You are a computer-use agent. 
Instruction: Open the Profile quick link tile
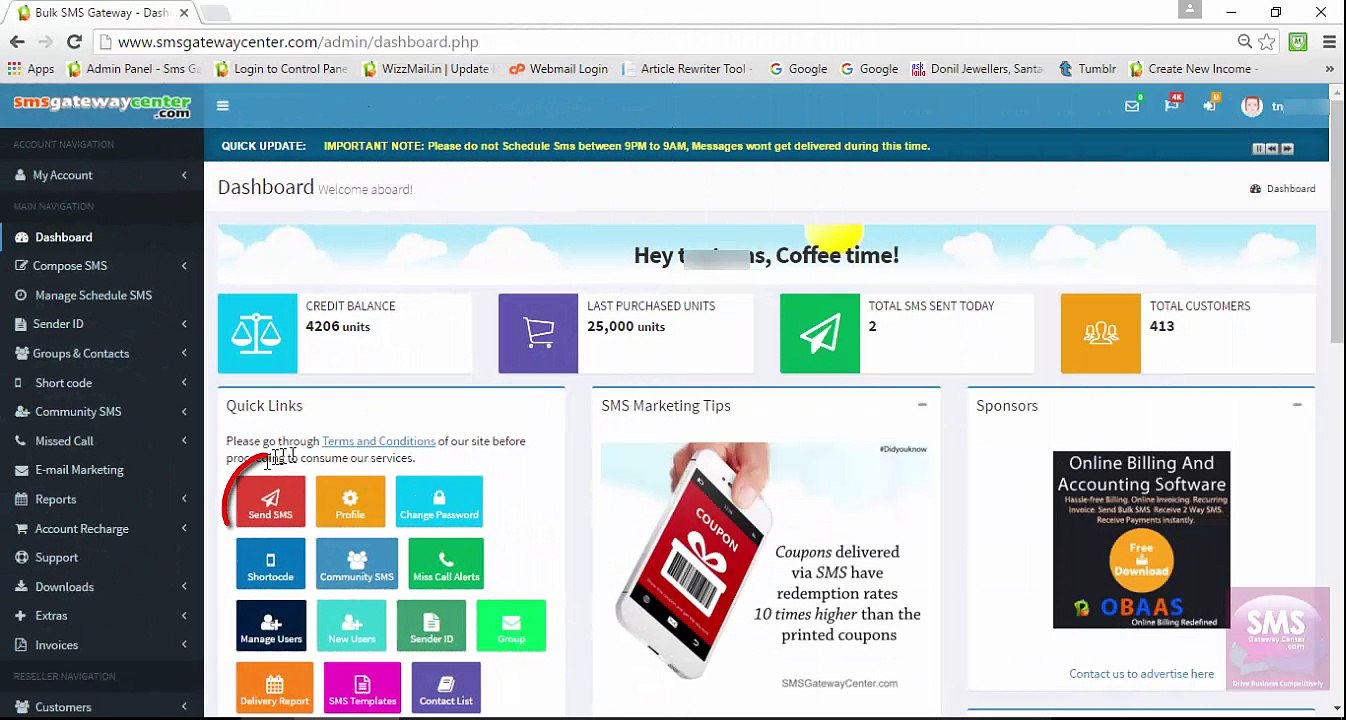(x=350, y=502)
